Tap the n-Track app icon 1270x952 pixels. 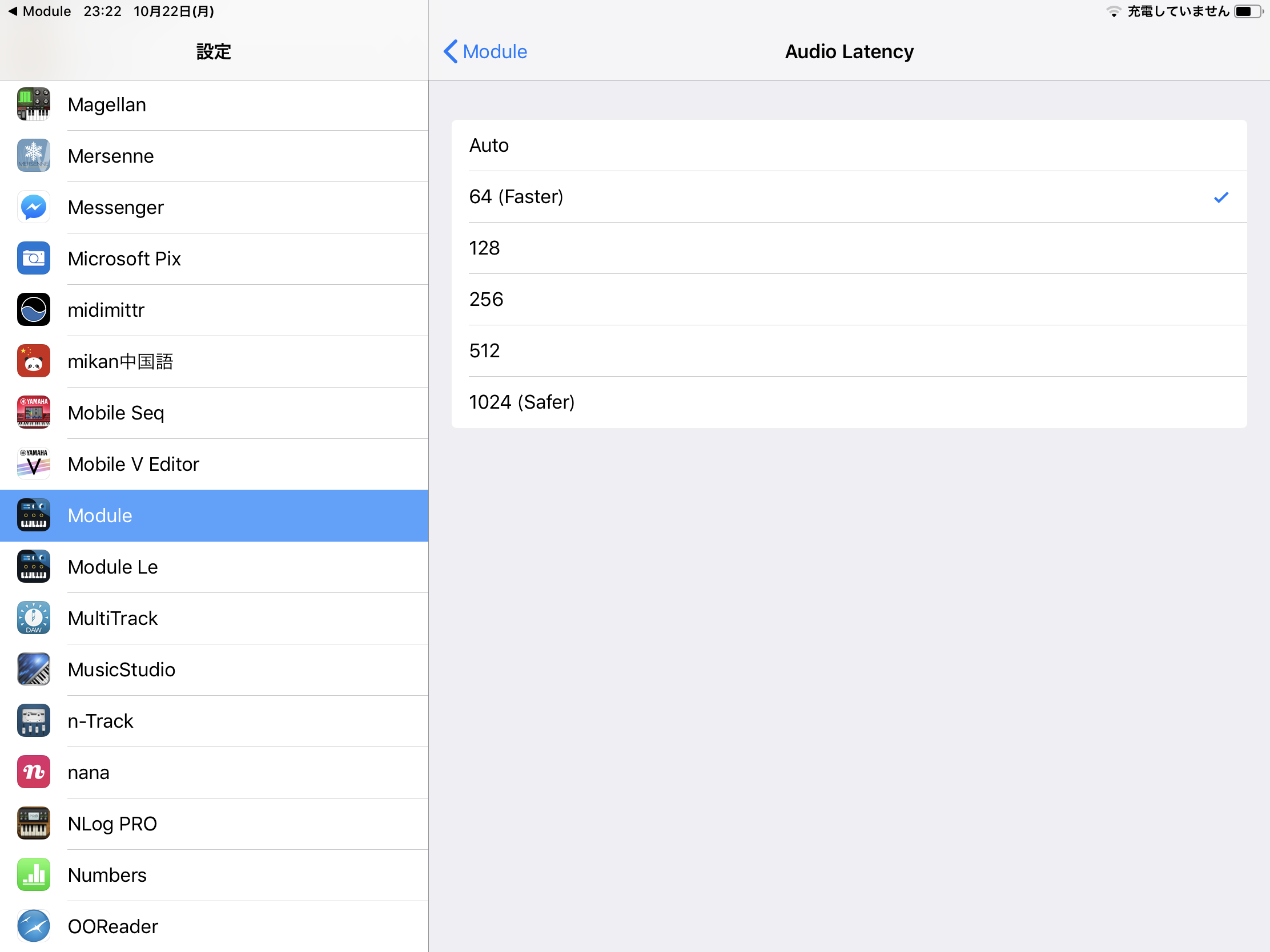[33, 721]
